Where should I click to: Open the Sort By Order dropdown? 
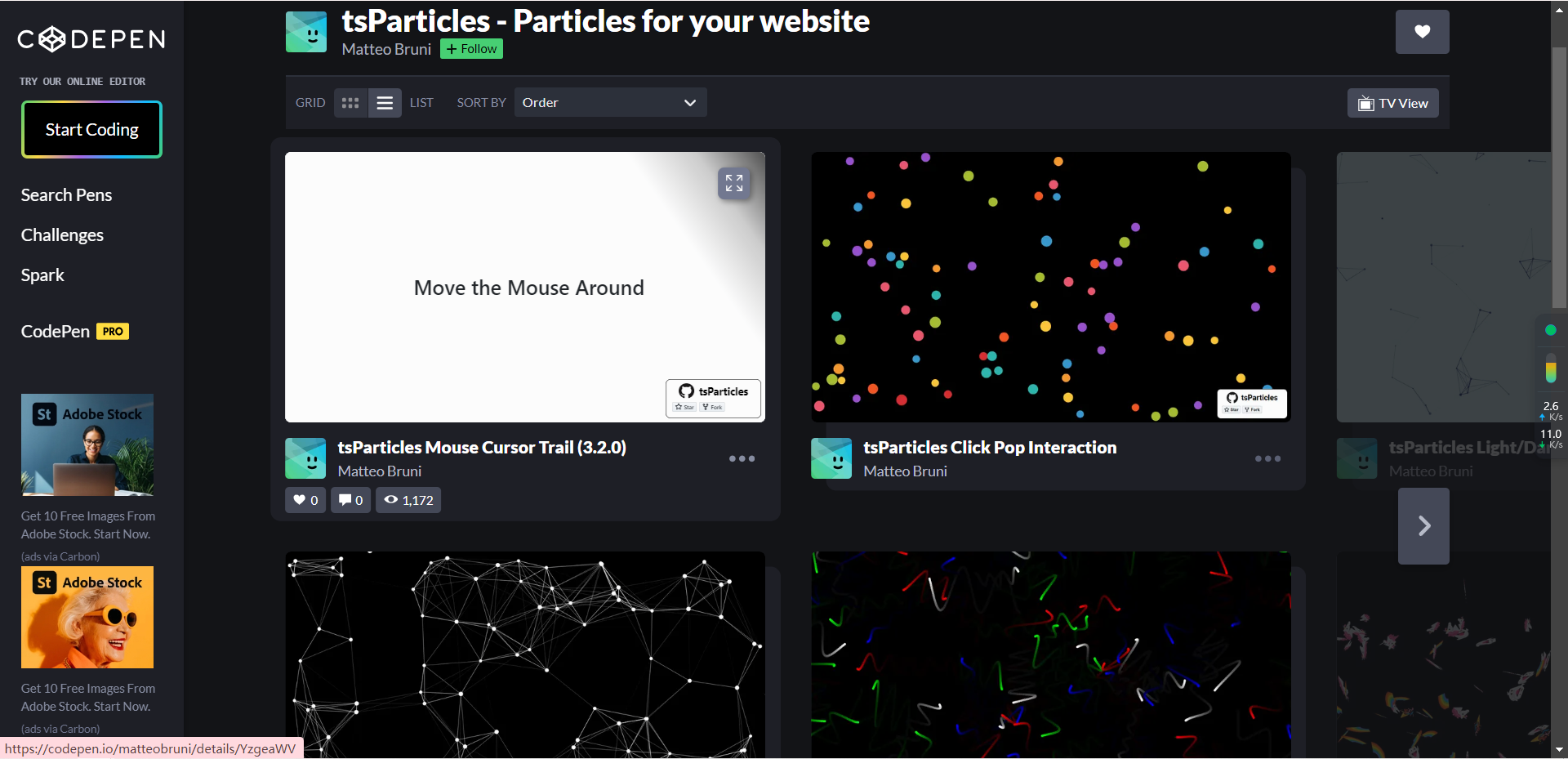pyautogui.click(x=610, y=103)
